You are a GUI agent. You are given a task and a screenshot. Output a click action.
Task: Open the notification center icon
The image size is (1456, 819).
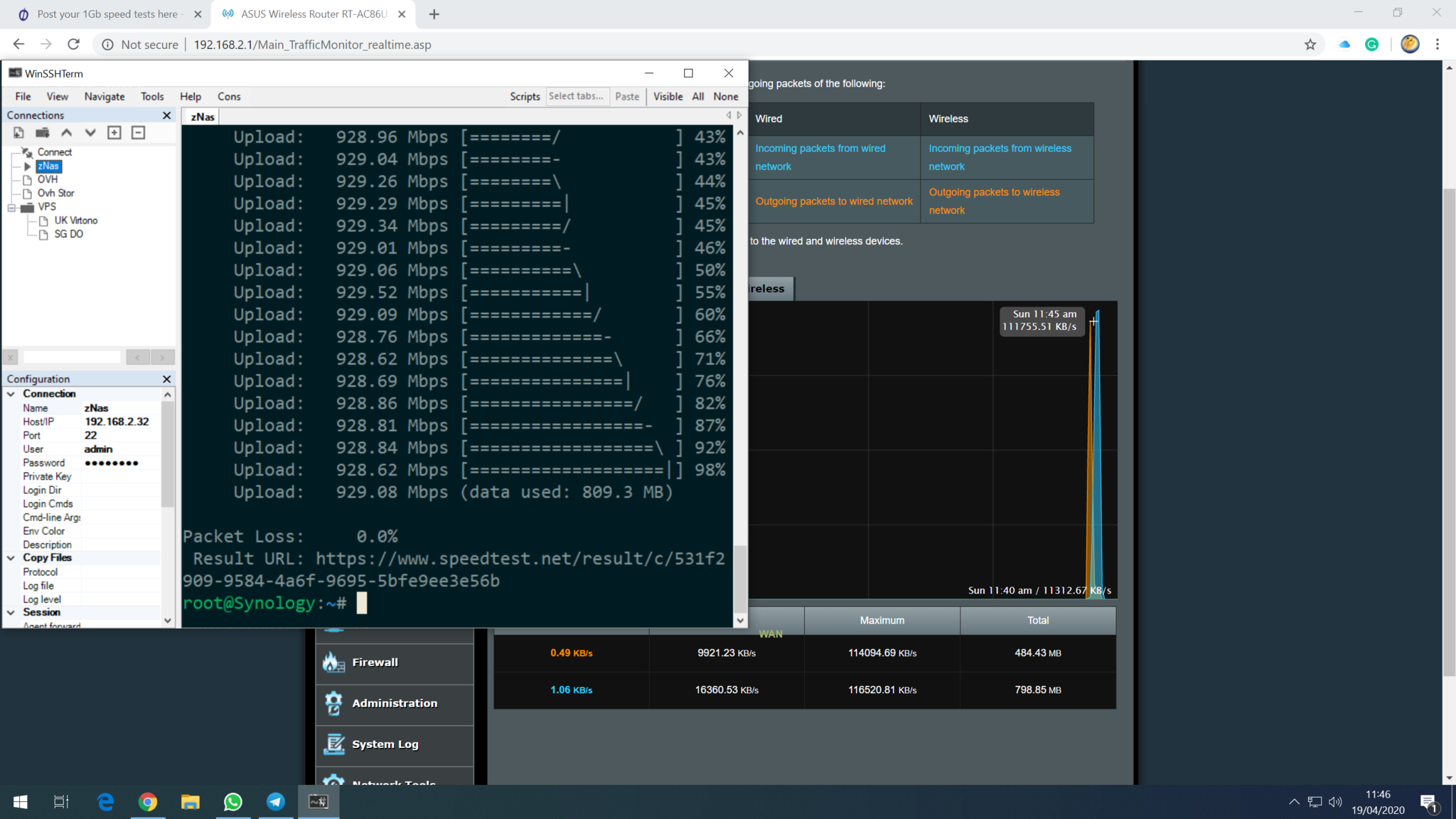coord(1429,803)
